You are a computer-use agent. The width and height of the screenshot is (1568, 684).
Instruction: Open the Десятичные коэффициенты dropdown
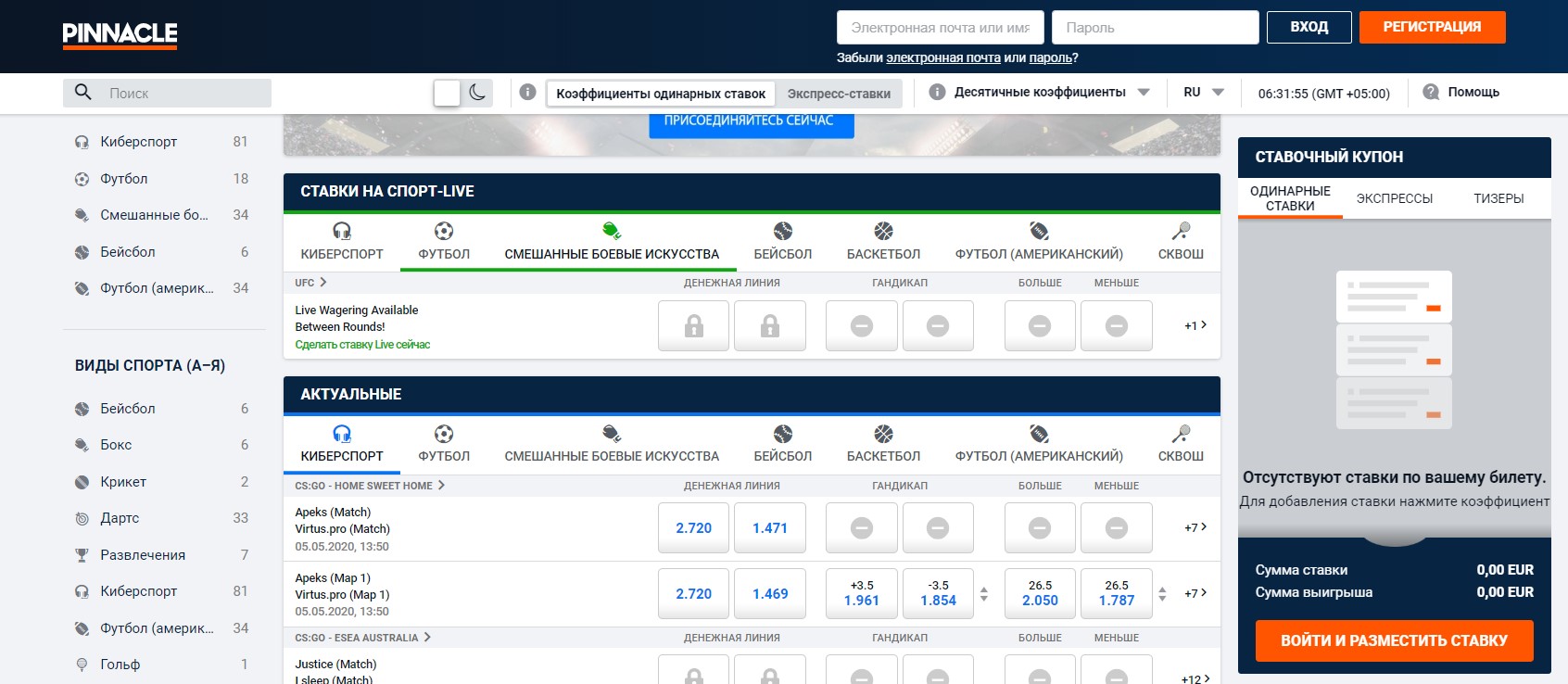tap(1052, 93)
